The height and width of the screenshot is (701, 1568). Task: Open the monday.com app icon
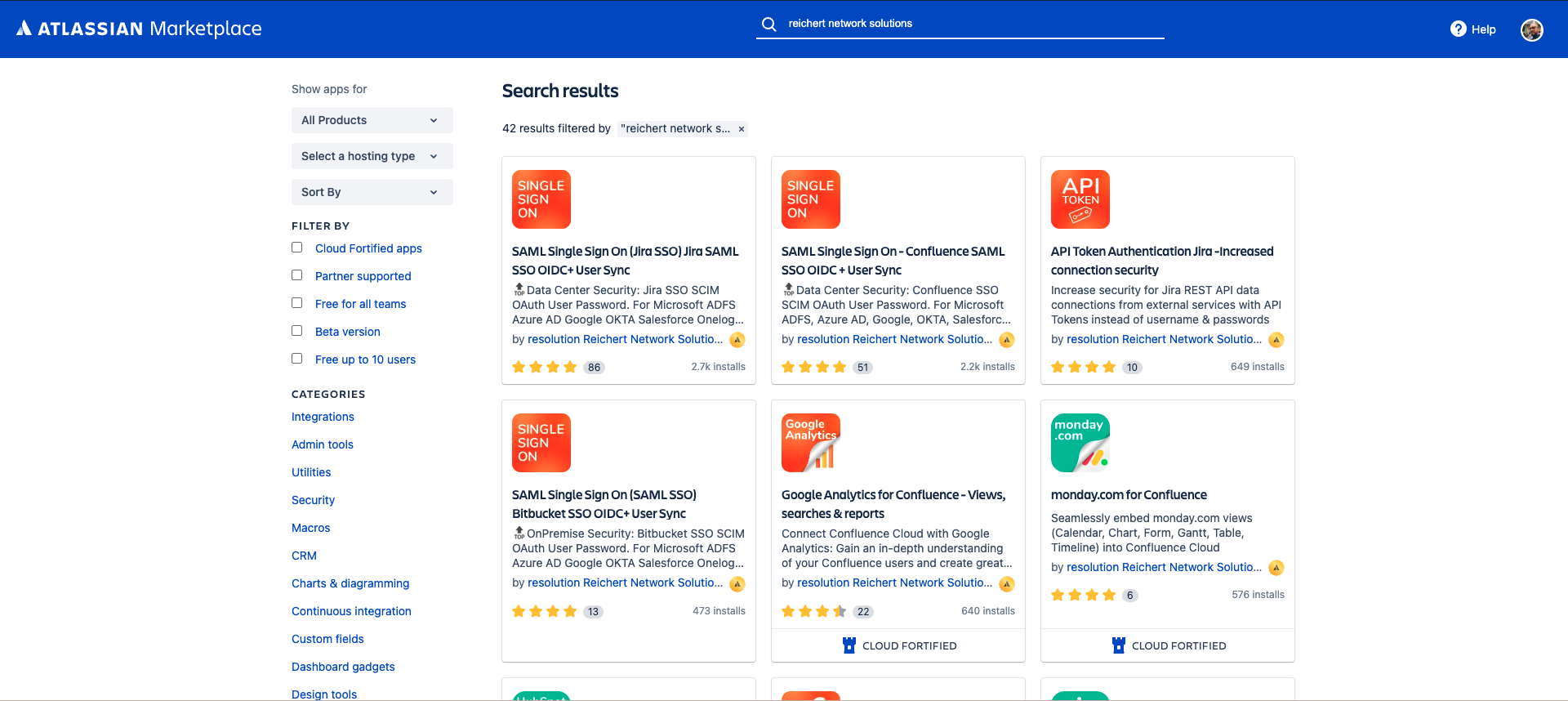click(1080, 443)
